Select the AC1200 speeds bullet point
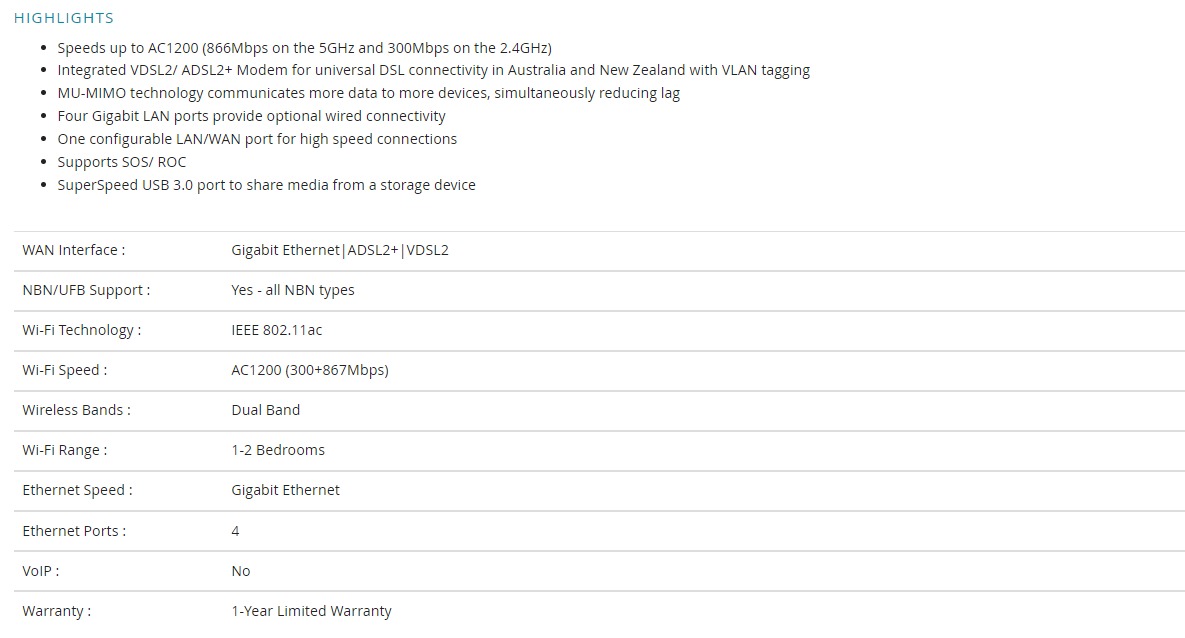1185x638 pixels. [x=305, y=48]
